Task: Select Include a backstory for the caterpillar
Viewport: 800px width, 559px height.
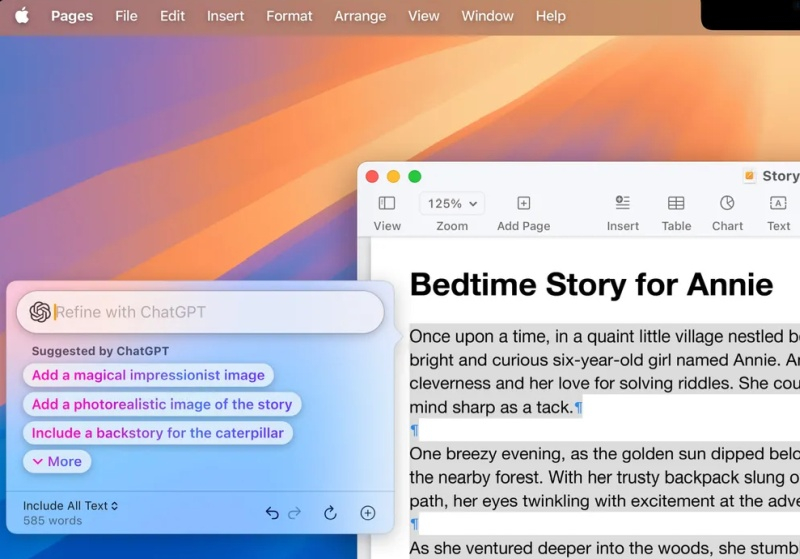Action: click(x=158, y=433)
